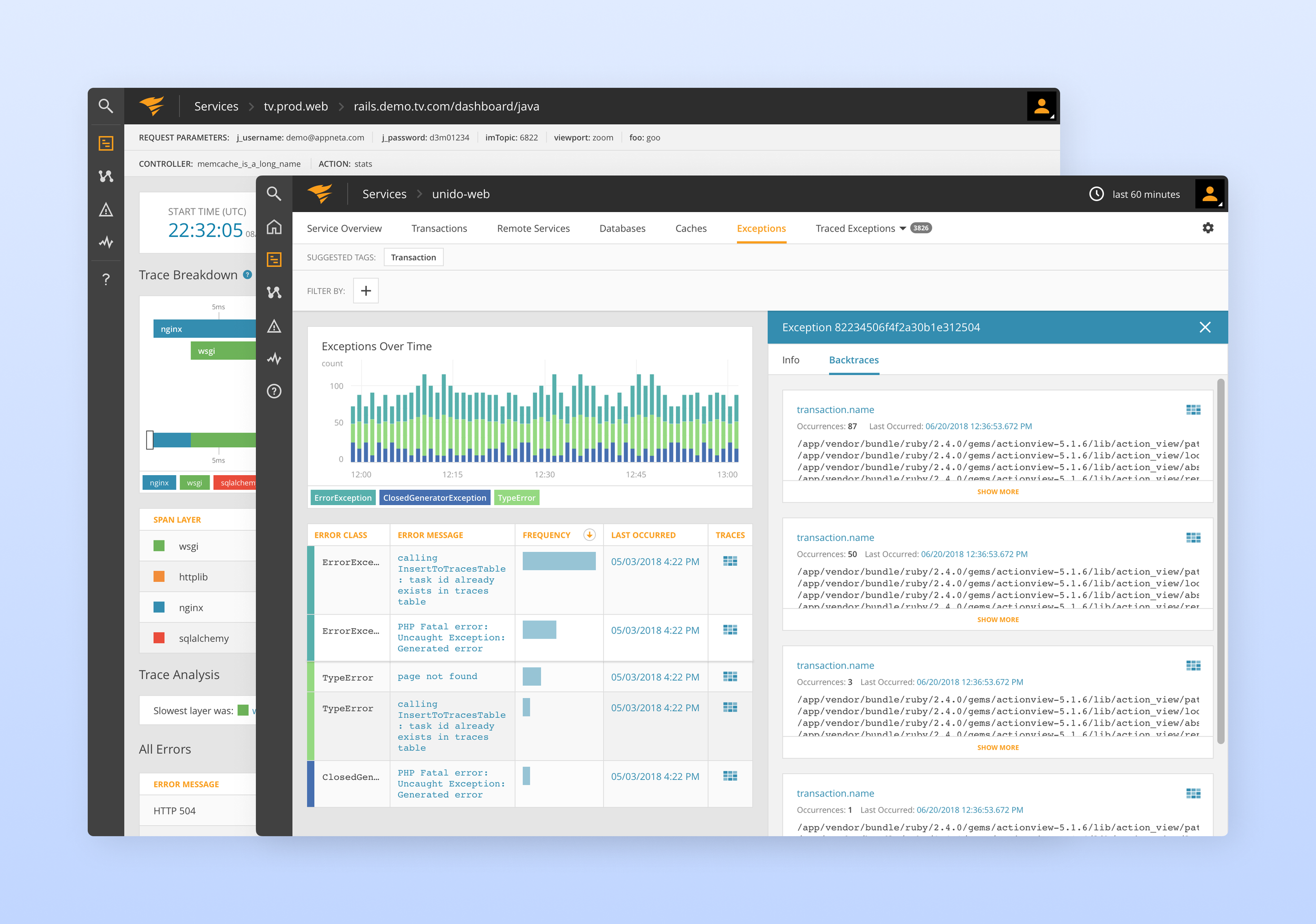Switch to the Info tab in exception panel
The image size is (1316, 924).
(x=791, y=360)
